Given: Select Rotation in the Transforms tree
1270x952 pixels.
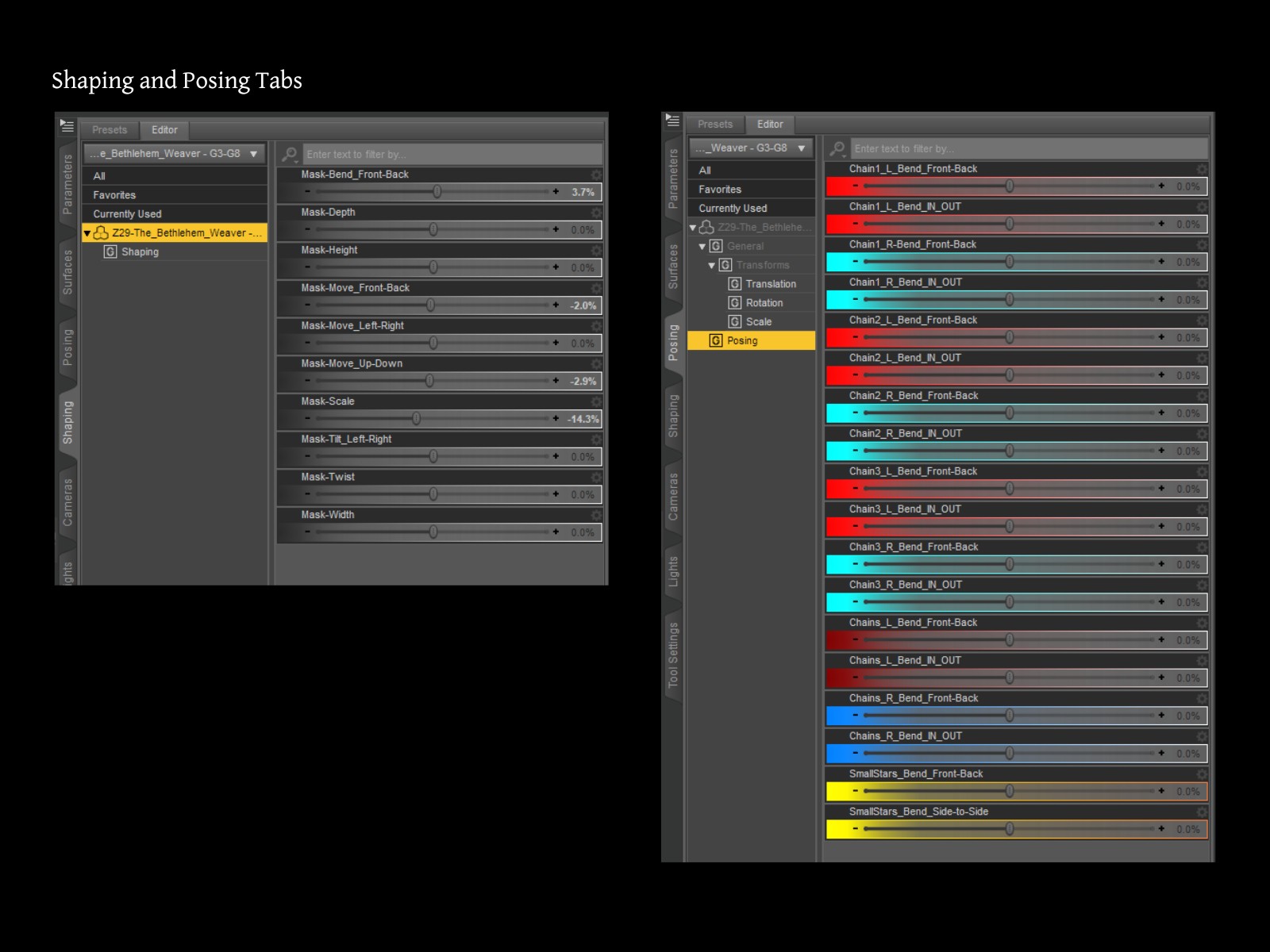Looking at the screenshot, I should (x=764, y=303).
